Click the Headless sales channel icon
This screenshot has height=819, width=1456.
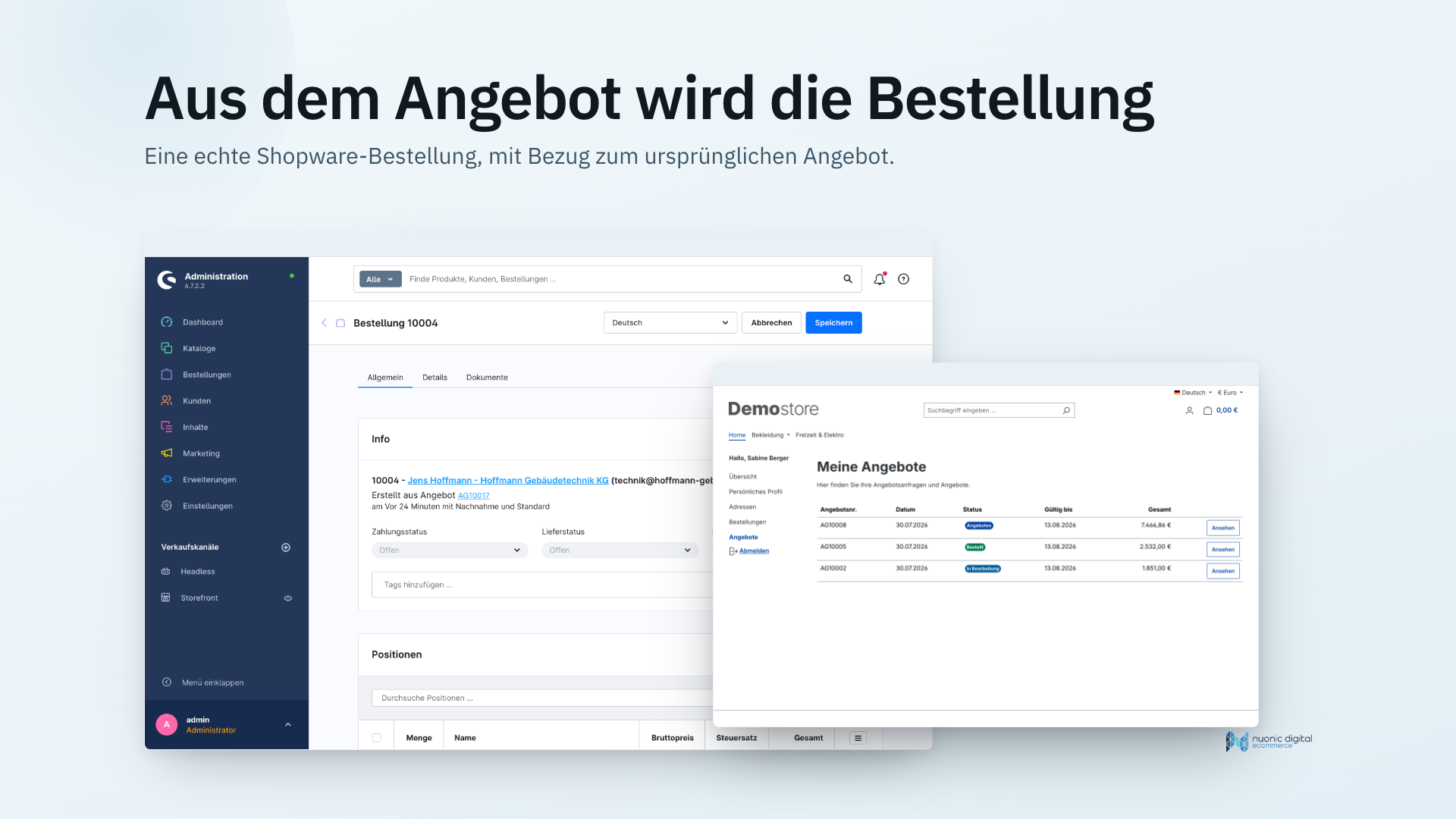point(165,572)
